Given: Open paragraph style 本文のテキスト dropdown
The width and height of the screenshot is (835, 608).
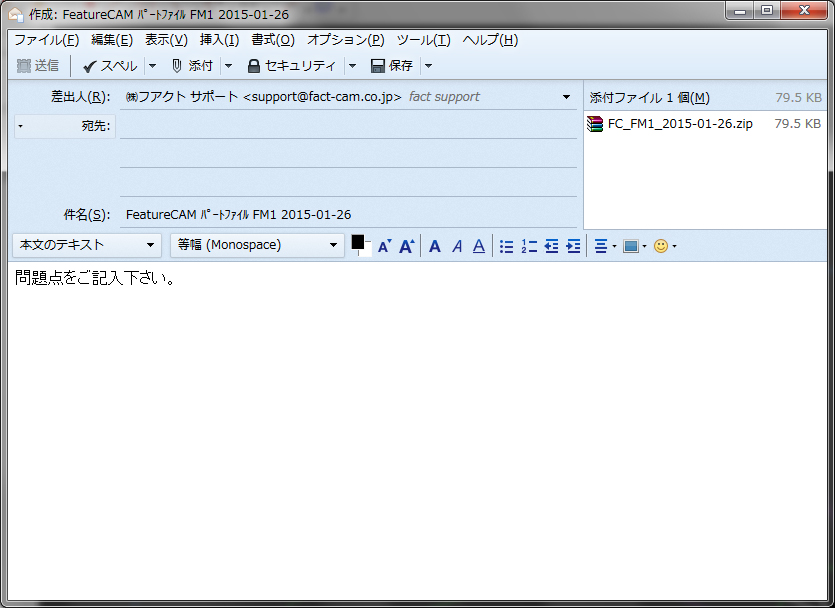Looking at the screenshot, I should (87, 245).
